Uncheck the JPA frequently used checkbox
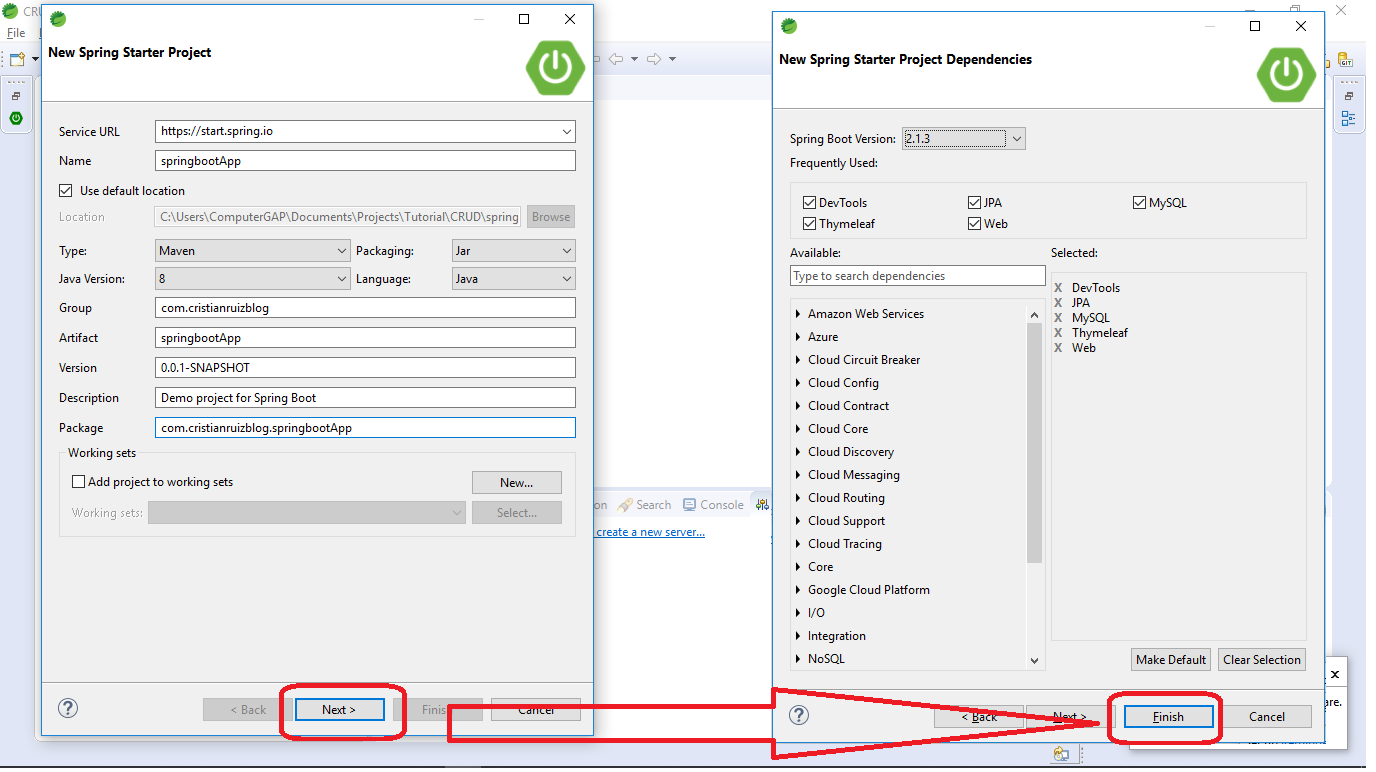Screen dimensions: 1376x772 [974, 202]
